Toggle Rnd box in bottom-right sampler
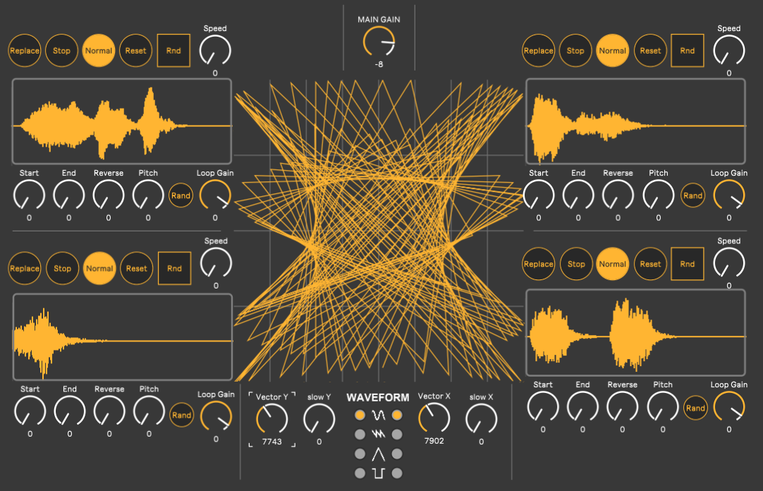 click(688, 264)
